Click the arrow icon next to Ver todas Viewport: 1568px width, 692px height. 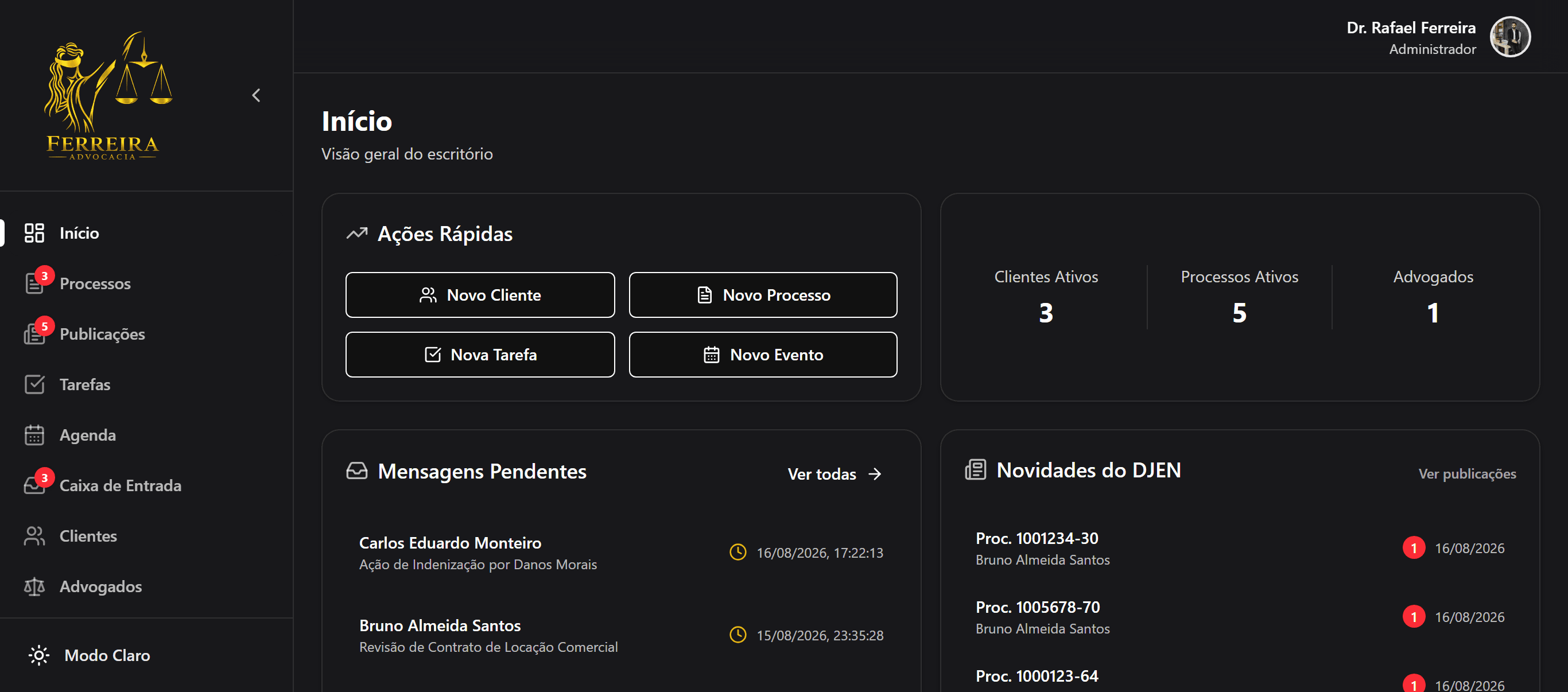(875, 474)
